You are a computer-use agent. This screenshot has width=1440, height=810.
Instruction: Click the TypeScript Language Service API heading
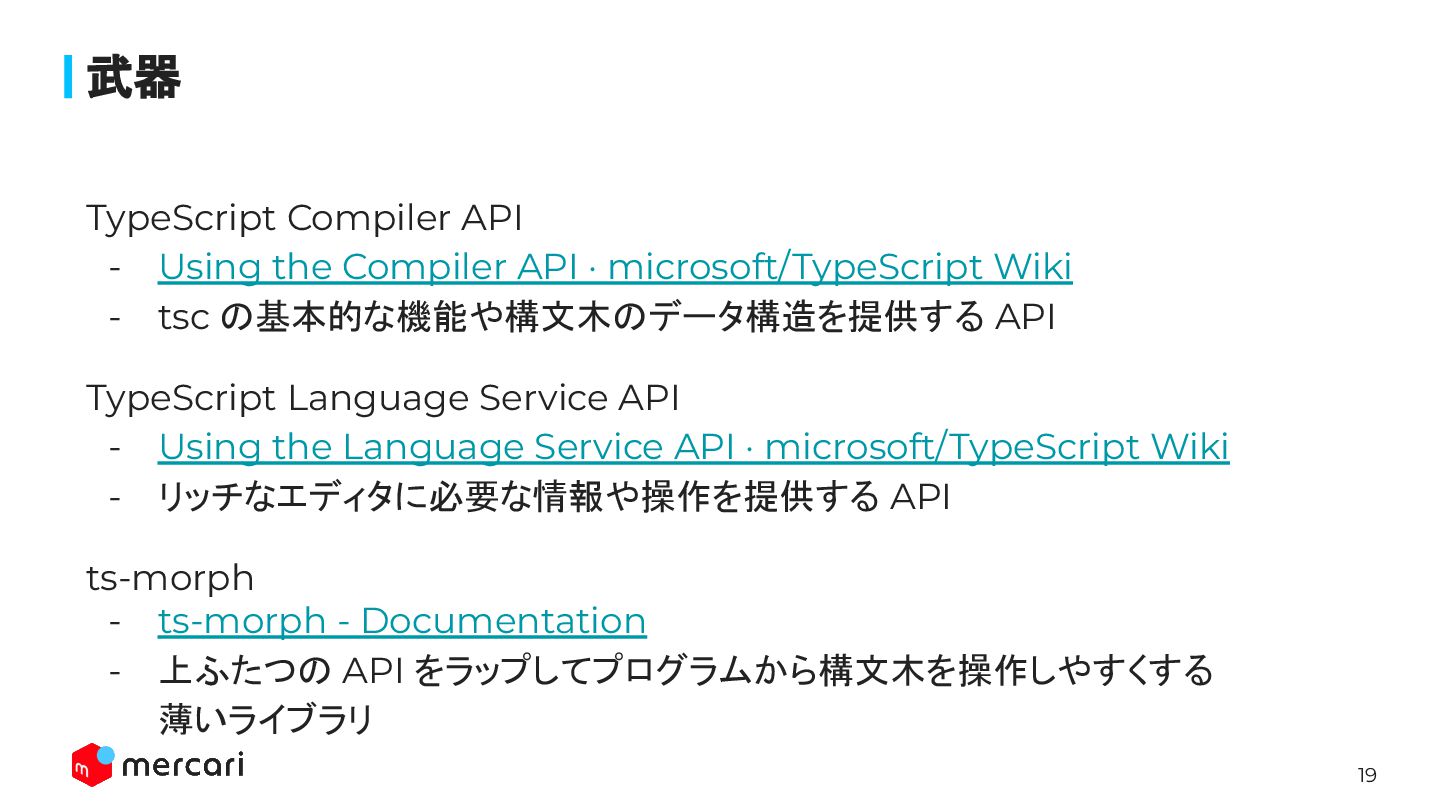tap(383, 398)
